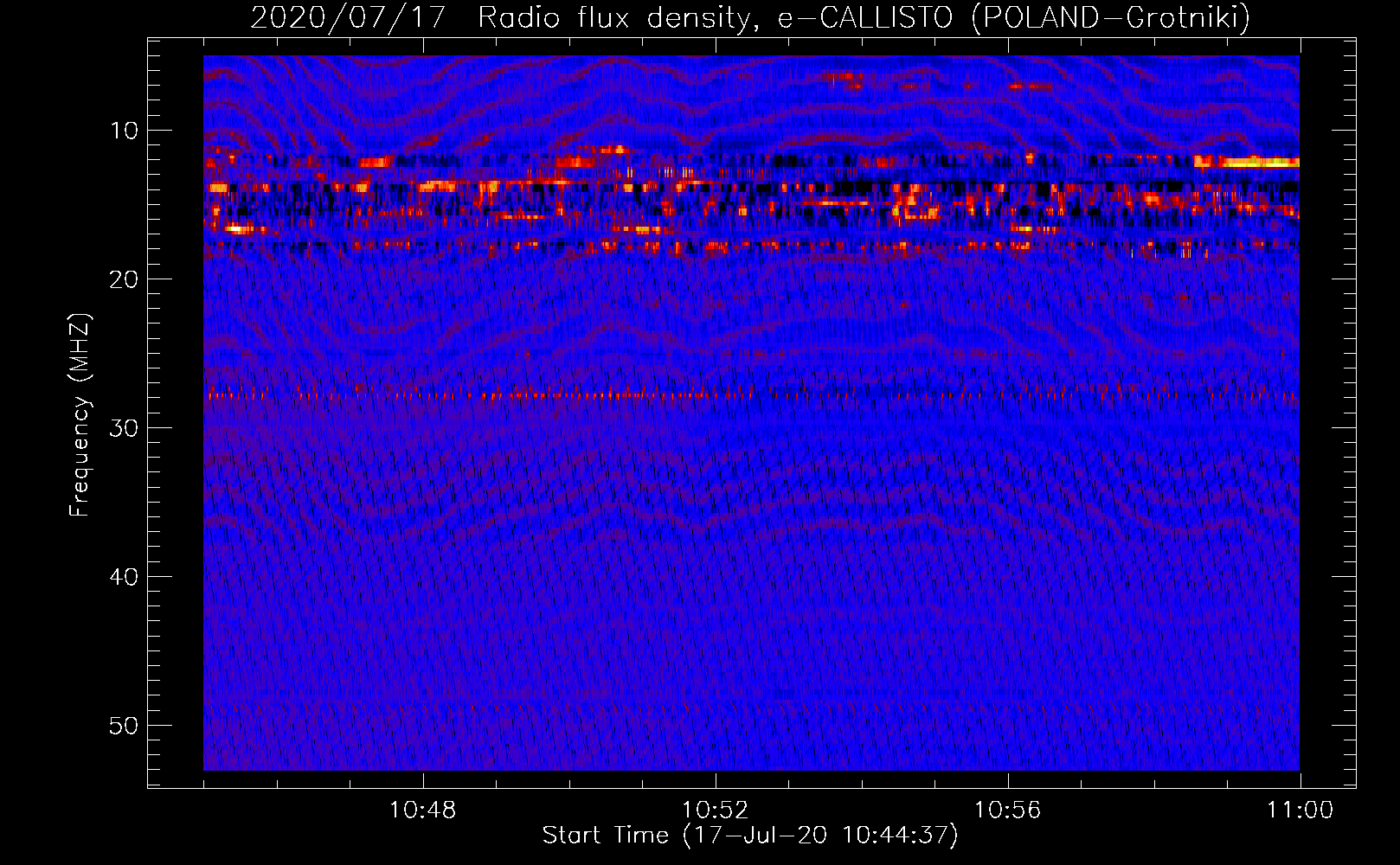This screenshot has height=865, width=1400.
Task: Click the frequency tick label '30'
Action: pyautogui.click(x=125, y=428)
